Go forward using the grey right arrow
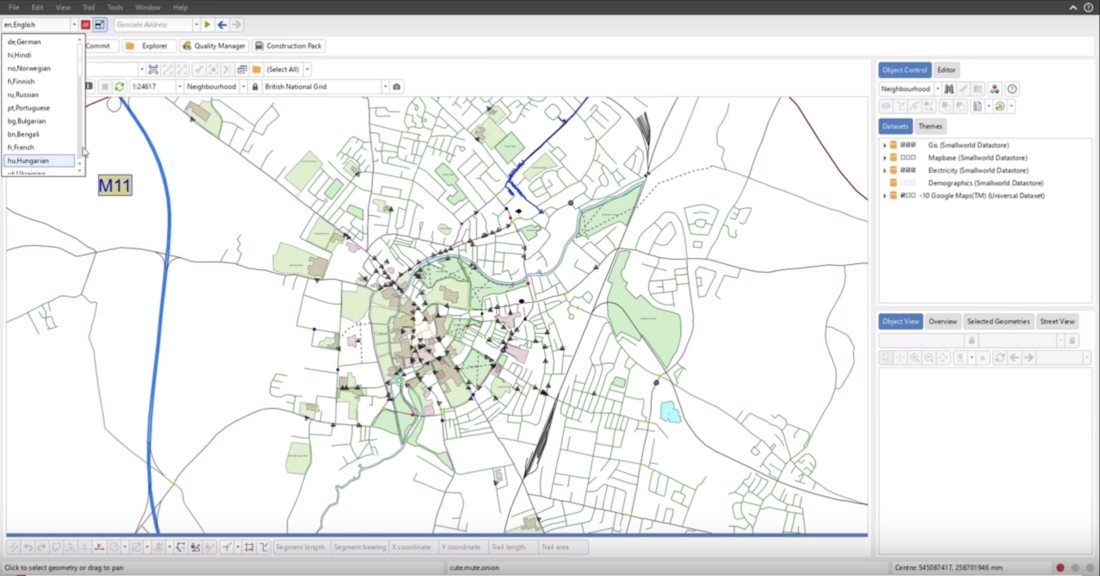This screenshot has height=576, width=1100. point(236,25)
